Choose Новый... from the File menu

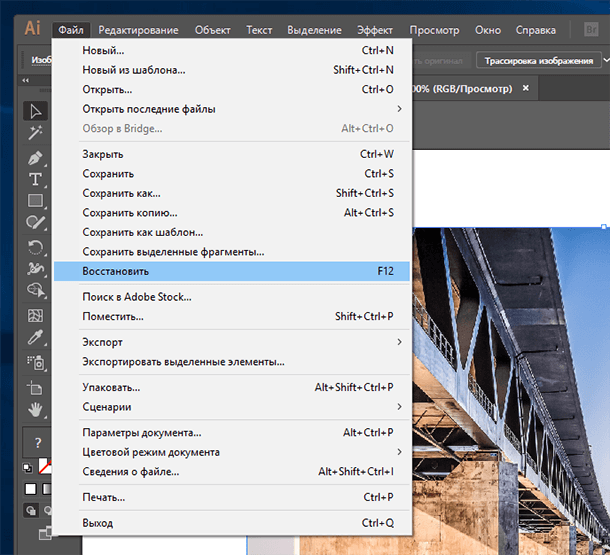click(232, 51)
